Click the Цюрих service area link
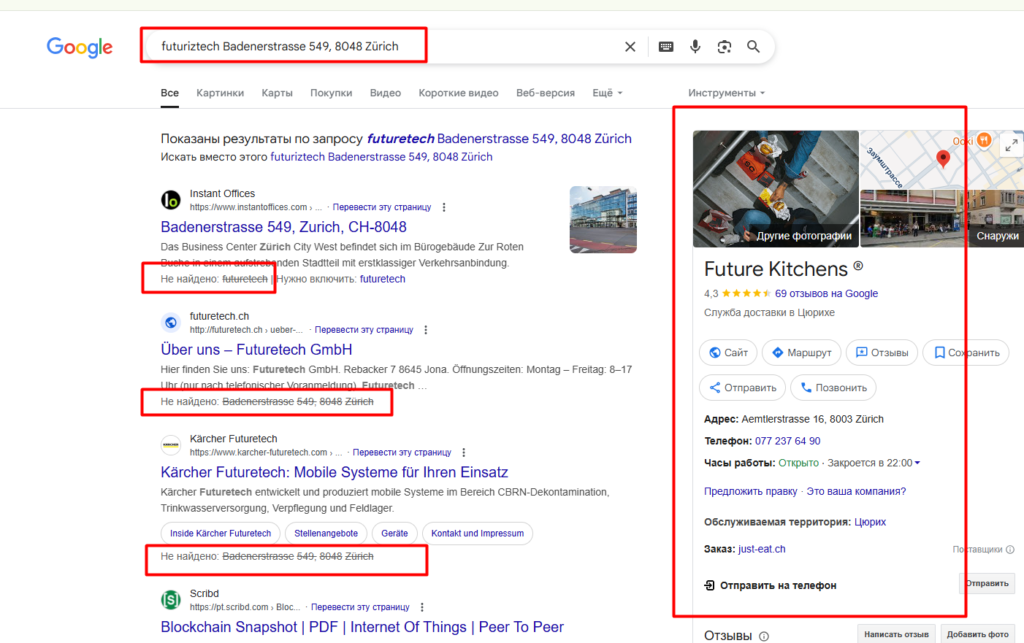The height and width of the screenshot is (643, 1024). [x=870, y=522]
